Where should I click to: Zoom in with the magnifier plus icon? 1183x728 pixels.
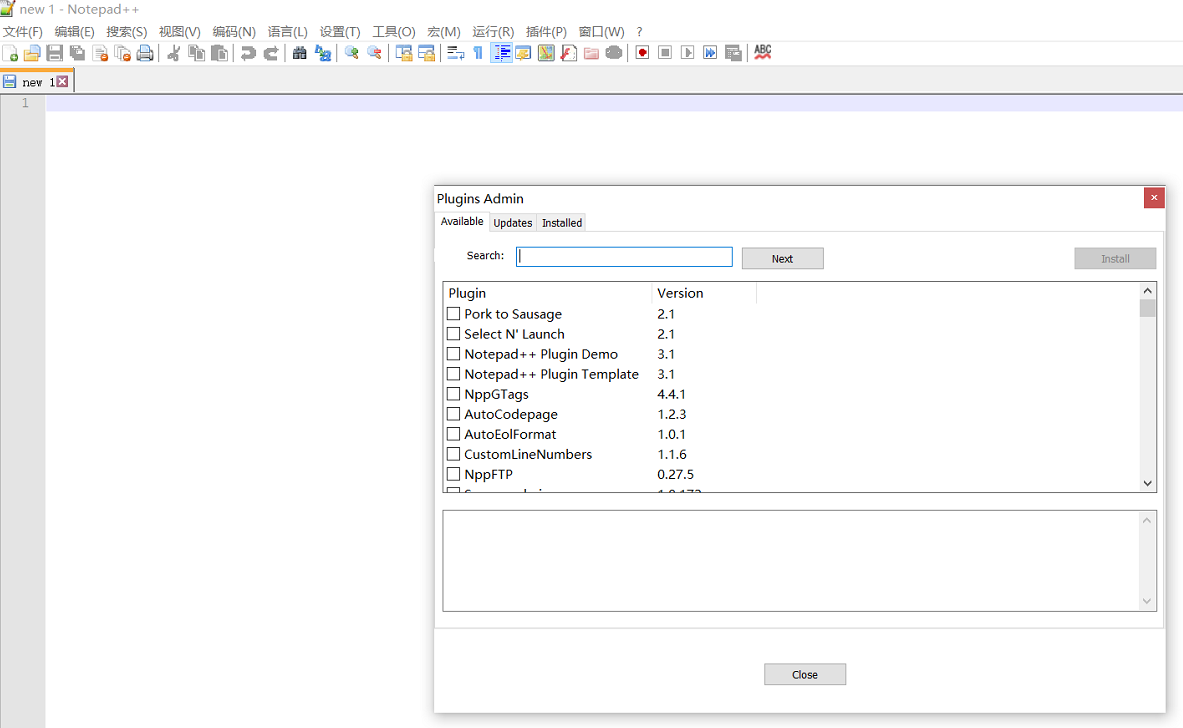coord(352,53)
